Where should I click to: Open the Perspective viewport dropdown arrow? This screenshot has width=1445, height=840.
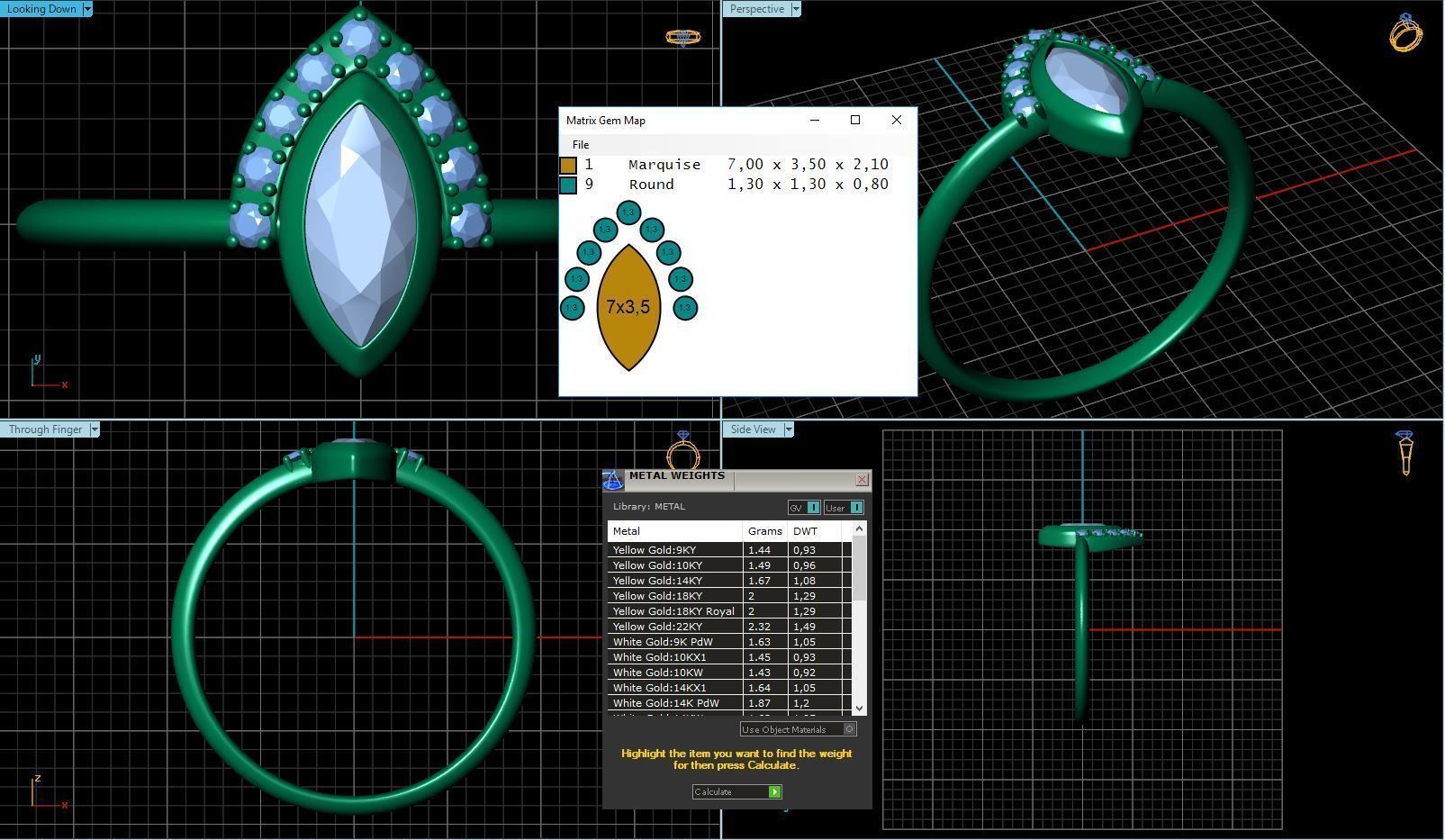796,9
